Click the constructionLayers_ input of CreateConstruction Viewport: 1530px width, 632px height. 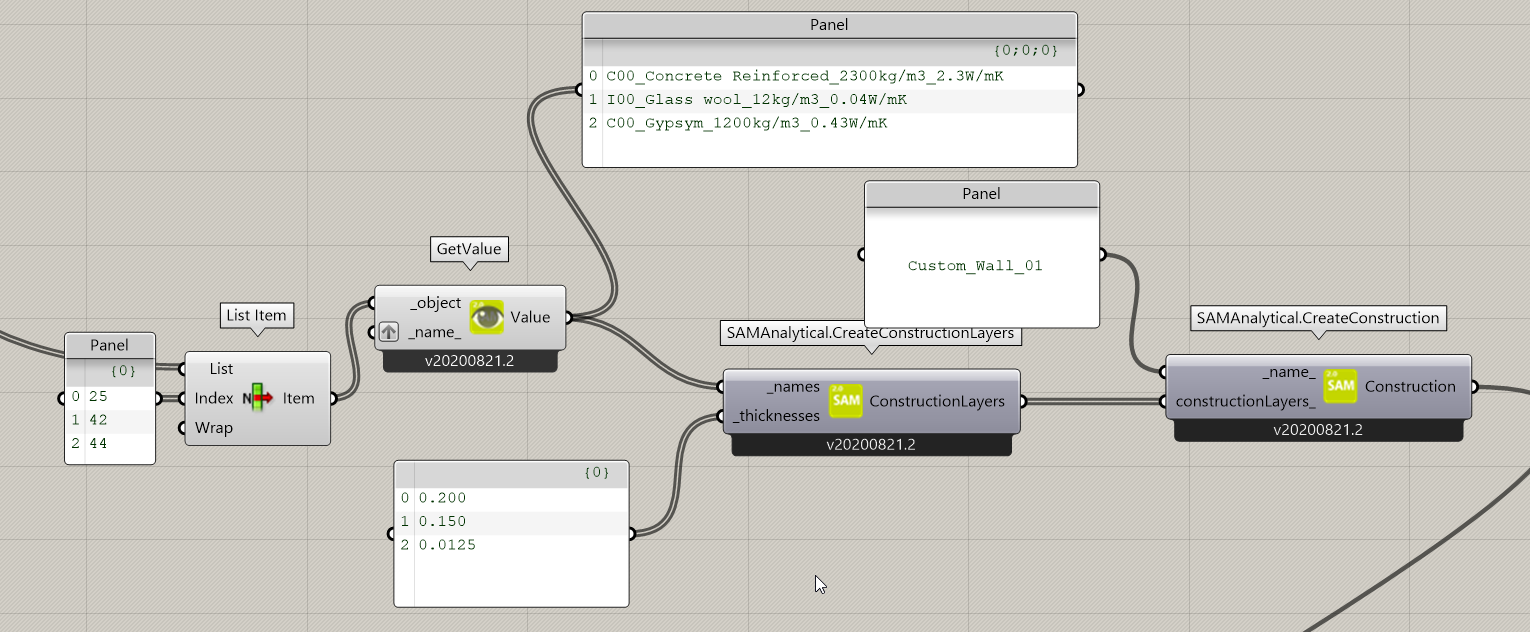pyautogui.click(x=1245, y=401)
